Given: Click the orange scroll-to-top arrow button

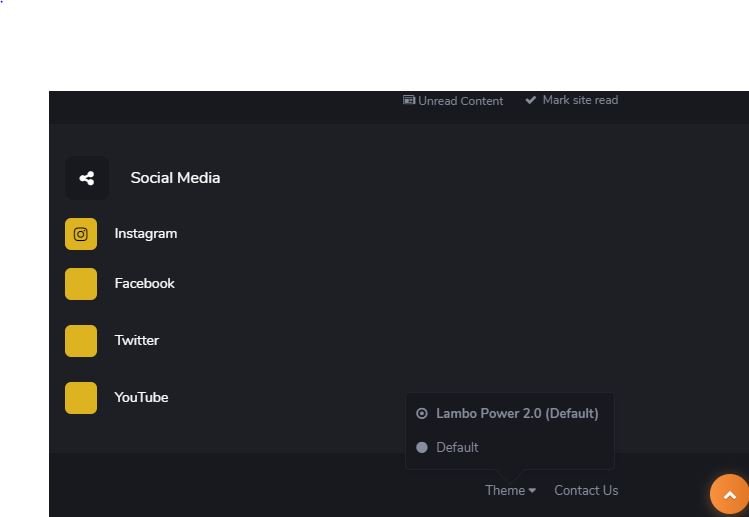Looking at the screenshot, I should tap(729, 495).
